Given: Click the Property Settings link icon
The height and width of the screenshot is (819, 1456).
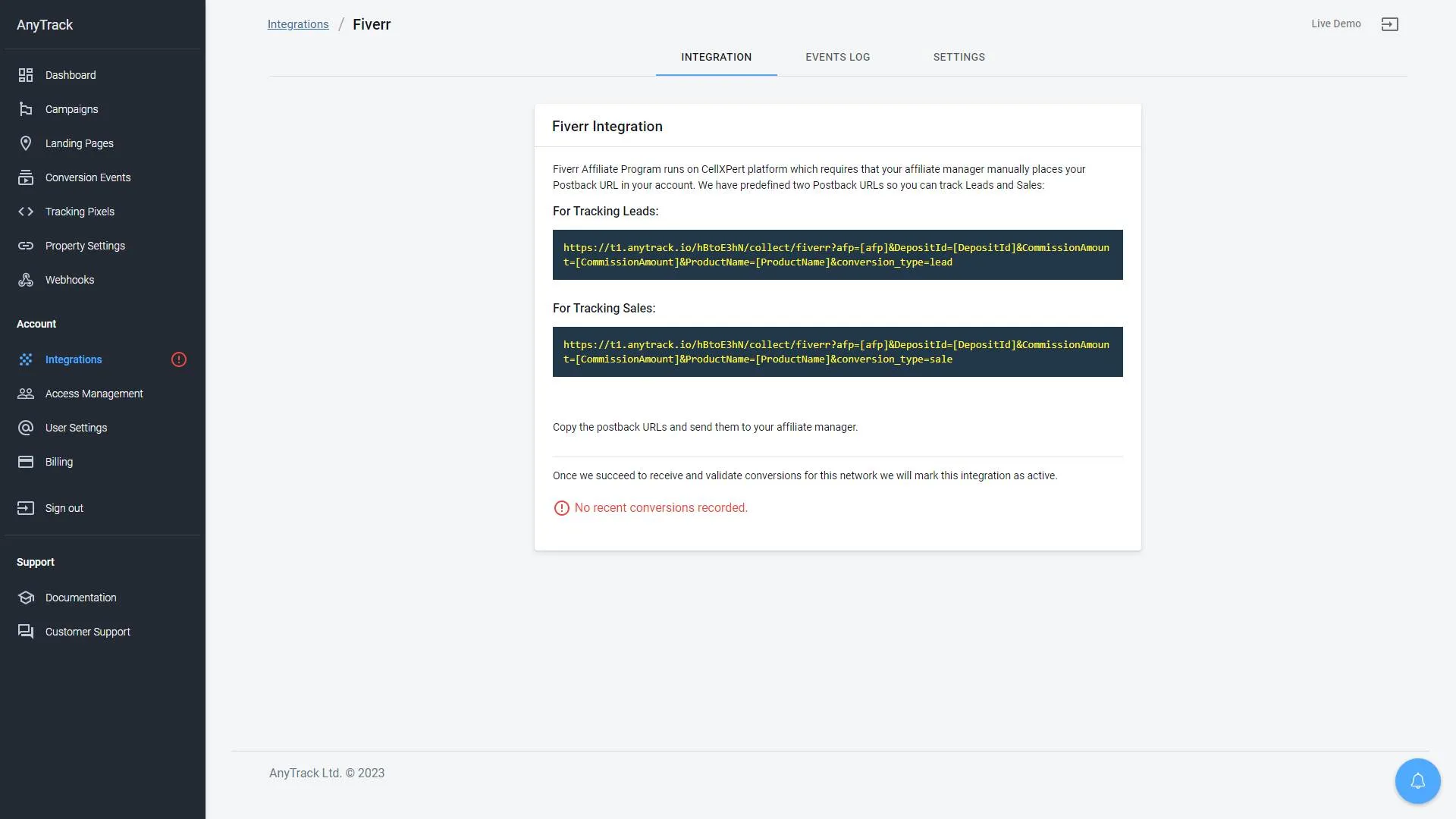Looking at the screenshot, I should tap(26, 246).
